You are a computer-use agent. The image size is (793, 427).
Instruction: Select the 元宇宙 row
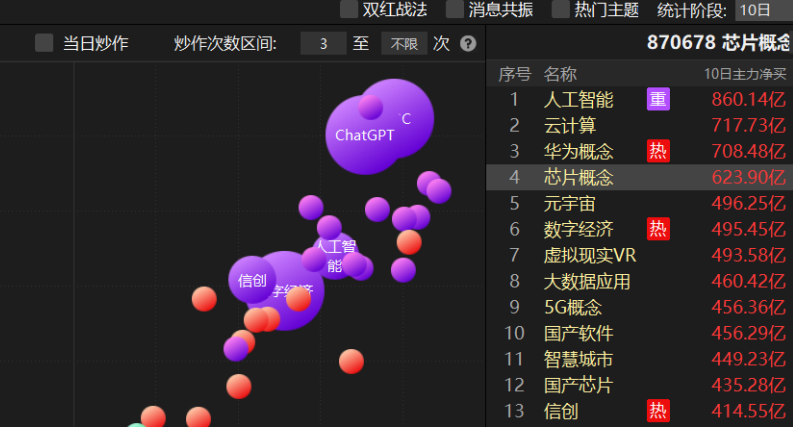click(639, 203)
